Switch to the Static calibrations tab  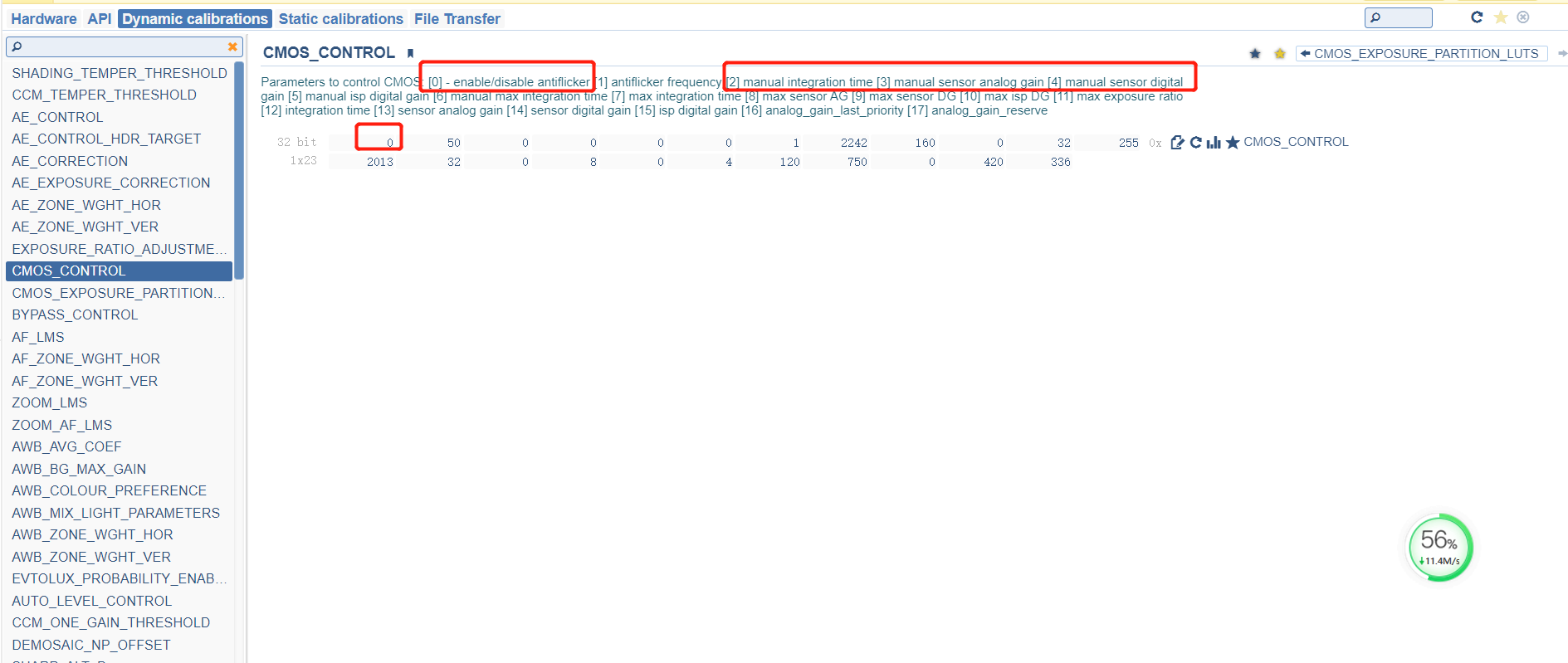[x=340, y=18]
